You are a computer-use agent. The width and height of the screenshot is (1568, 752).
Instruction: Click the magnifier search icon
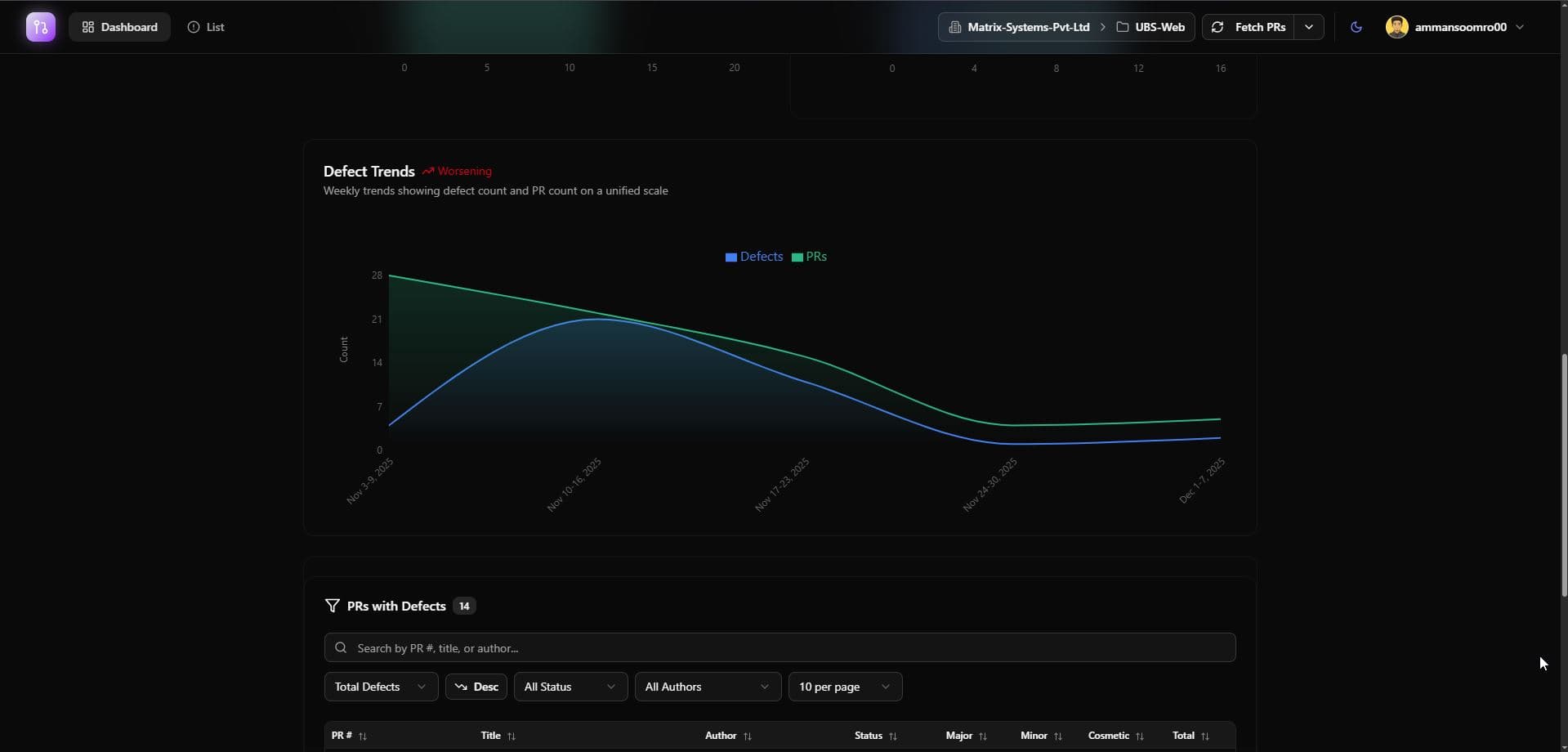[341, 647]
